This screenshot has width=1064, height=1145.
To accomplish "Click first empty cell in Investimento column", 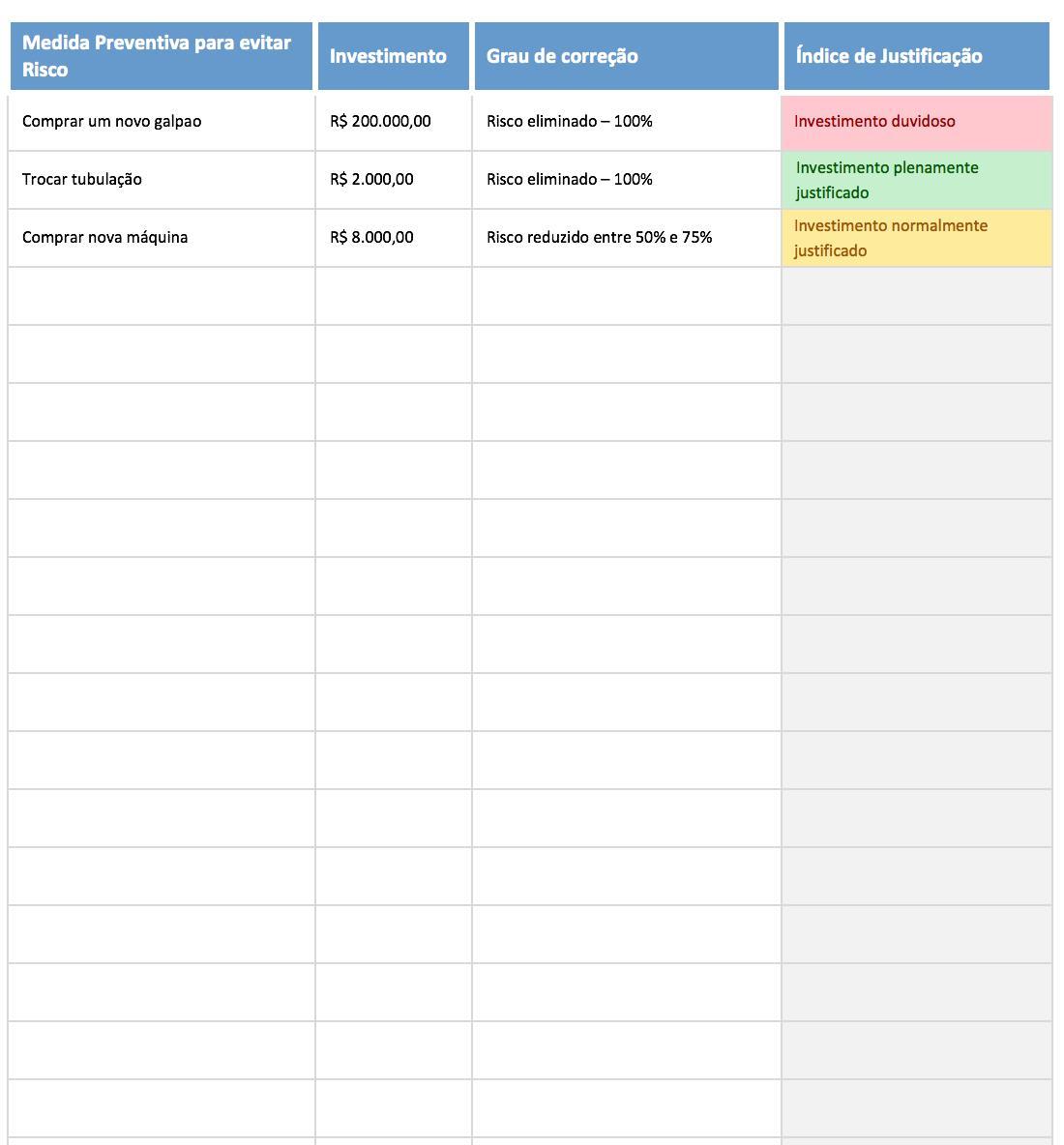I will (x=393, y=296).
